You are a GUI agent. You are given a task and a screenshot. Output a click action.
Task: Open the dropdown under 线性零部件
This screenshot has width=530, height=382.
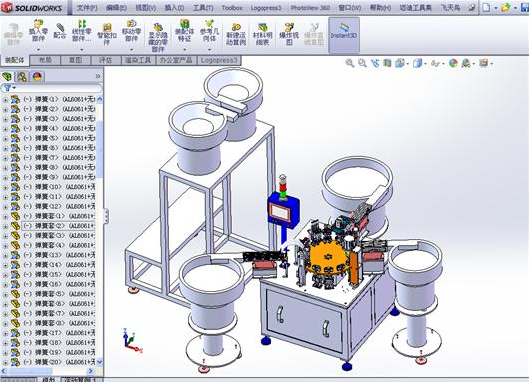coord(81,50)
